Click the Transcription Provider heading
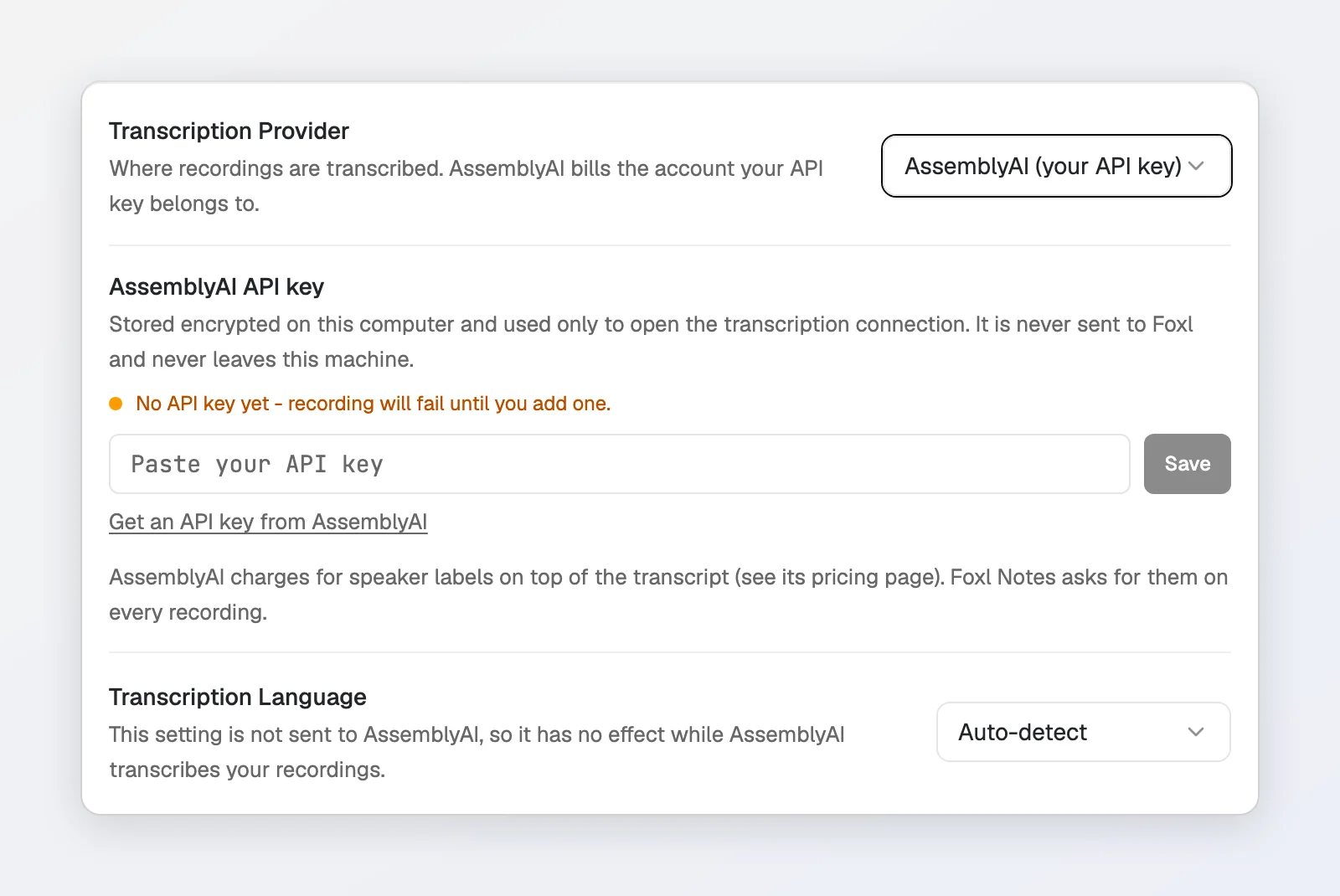 point(229,131)
